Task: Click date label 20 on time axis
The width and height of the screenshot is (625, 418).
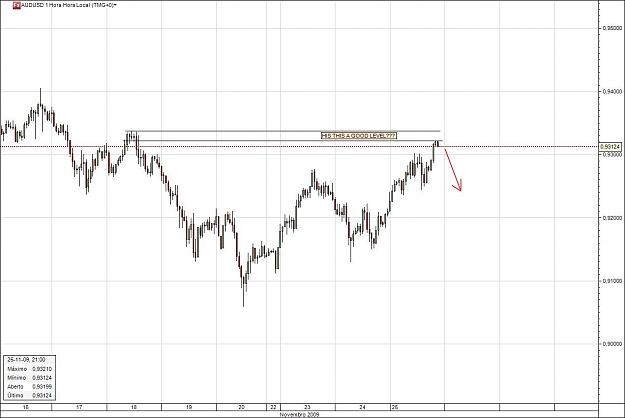Action: [x=242, y=407]
